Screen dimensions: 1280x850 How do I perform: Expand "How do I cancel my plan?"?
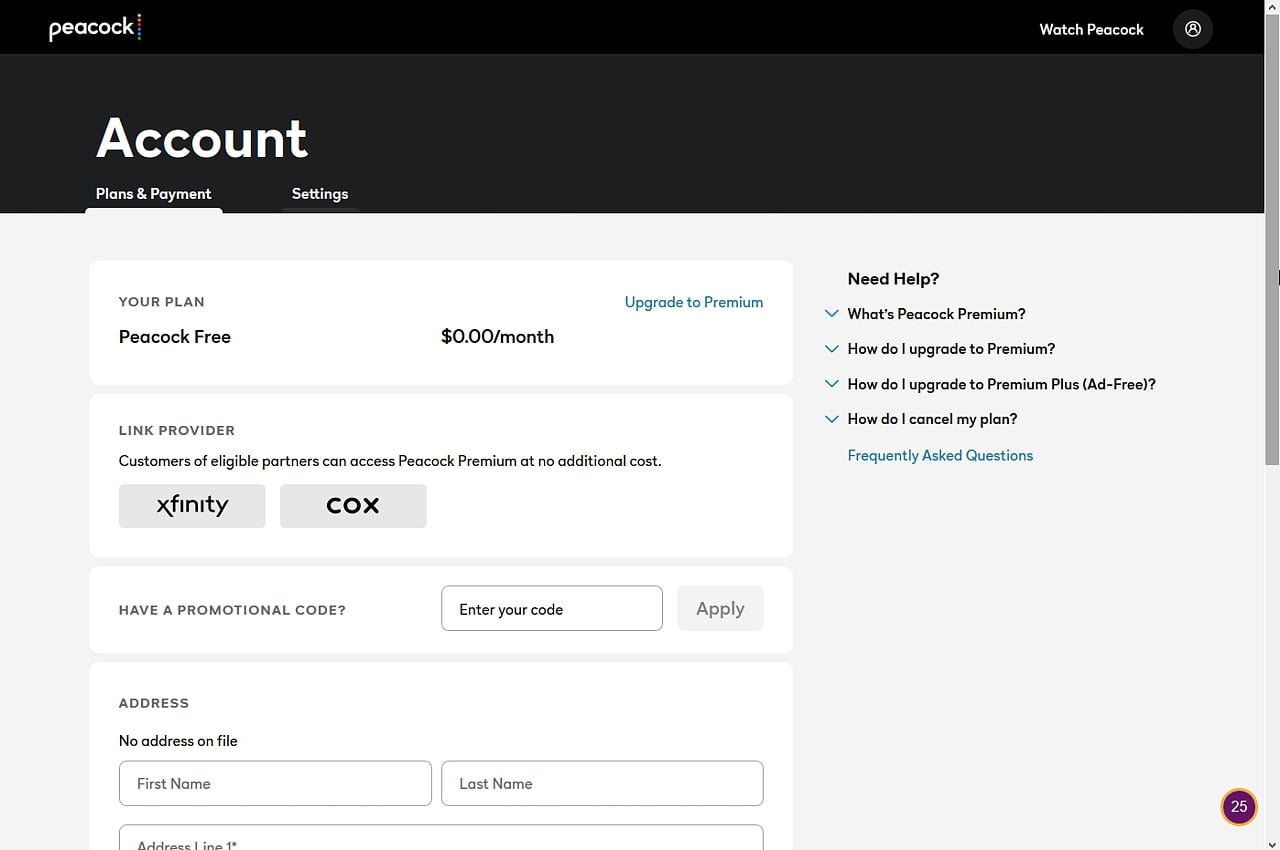[x=931, y=419]
